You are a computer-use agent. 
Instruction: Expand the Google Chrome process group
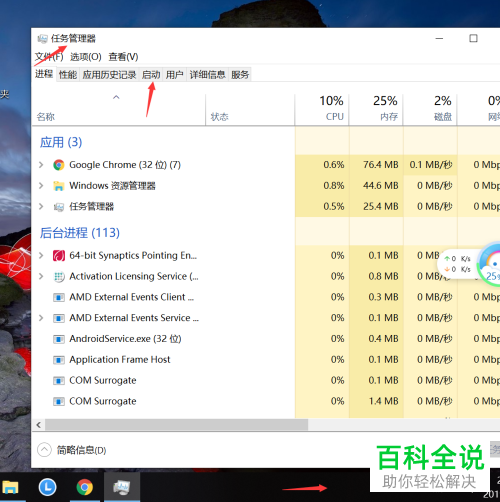(41, 165)
